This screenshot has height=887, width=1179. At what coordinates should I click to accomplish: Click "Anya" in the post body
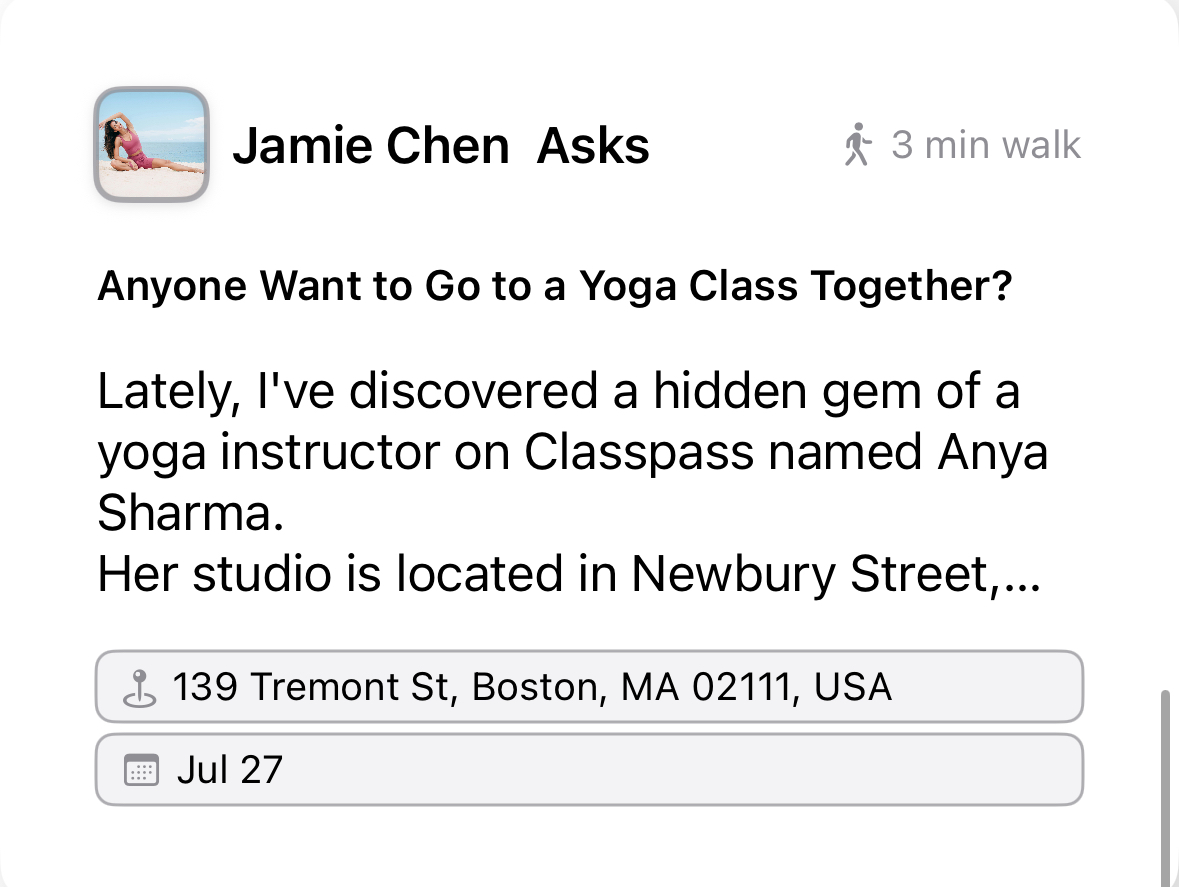(993, 454)
